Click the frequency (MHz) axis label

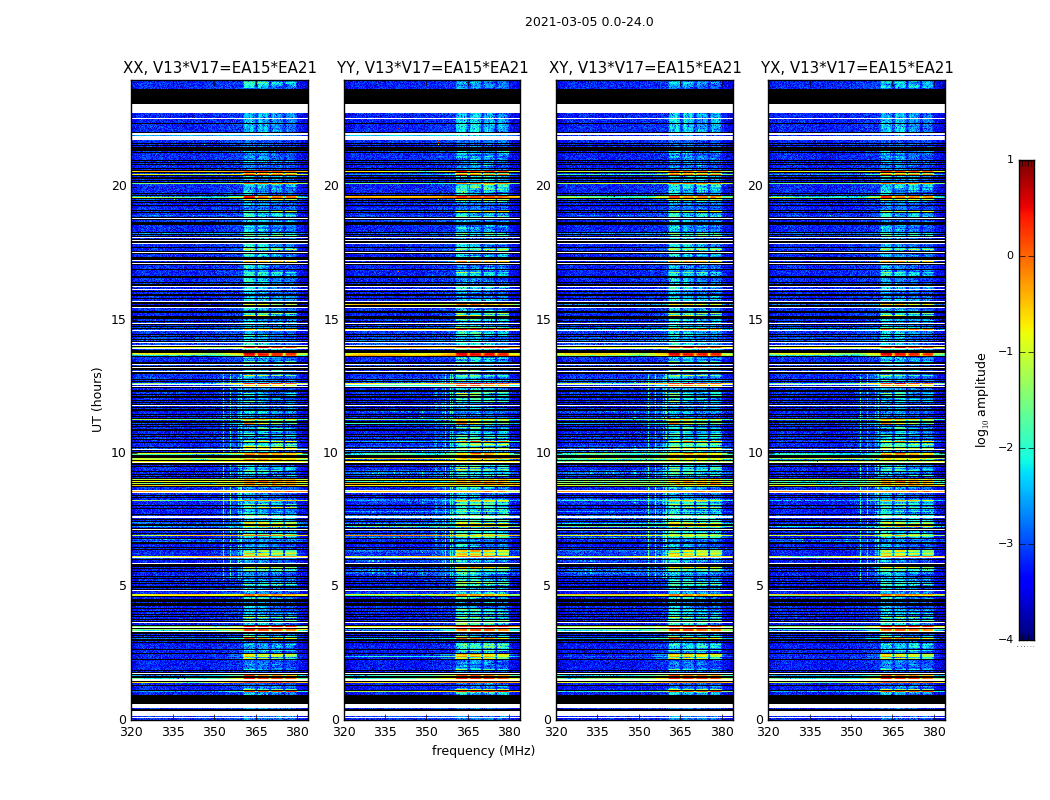point(483,751)
